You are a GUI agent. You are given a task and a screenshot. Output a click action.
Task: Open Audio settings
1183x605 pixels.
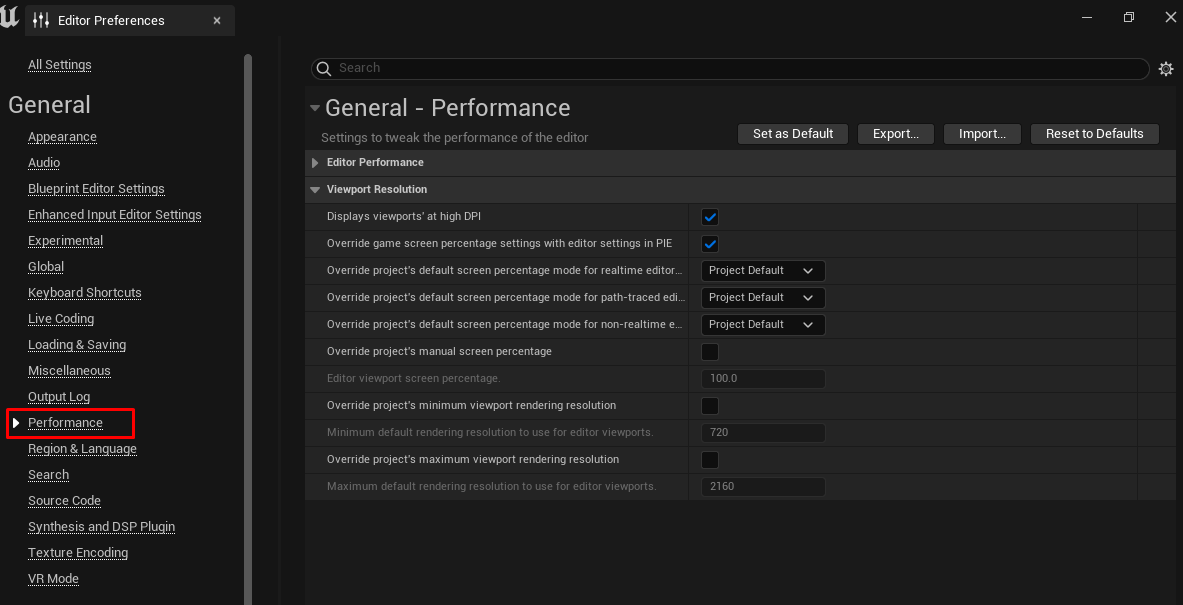(44, 163)
